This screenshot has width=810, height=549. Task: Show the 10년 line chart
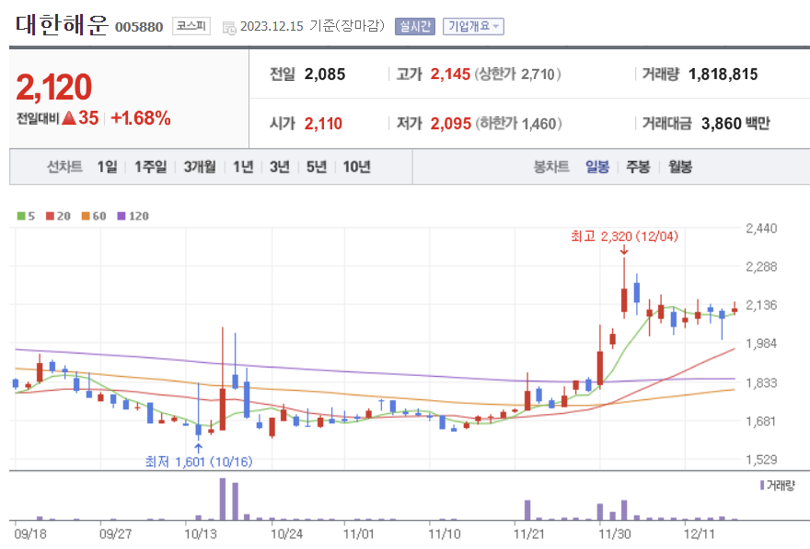tap(356, 167)
